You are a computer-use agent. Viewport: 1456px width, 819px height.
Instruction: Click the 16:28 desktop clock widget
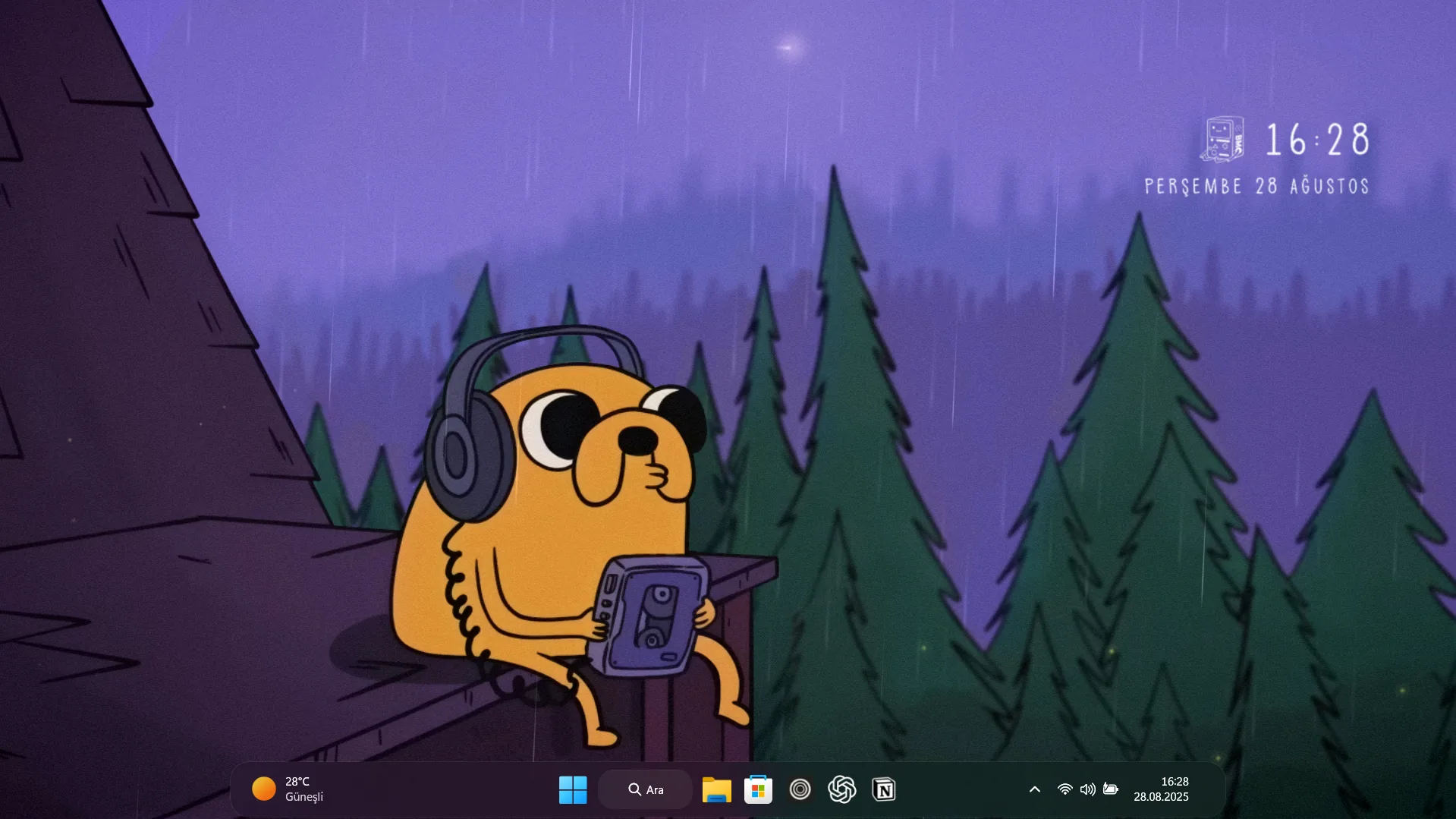pos(1318,140)
